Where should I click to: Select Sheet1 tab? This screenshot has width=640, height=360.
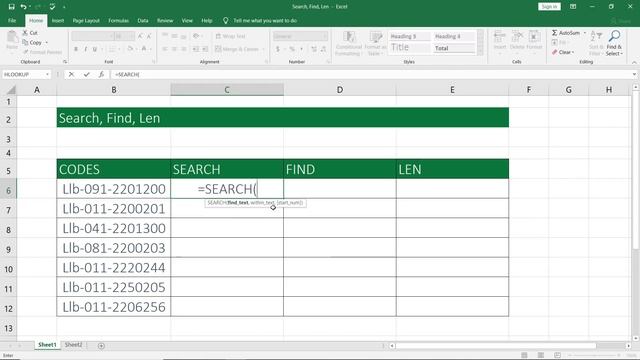coord(47,345)
